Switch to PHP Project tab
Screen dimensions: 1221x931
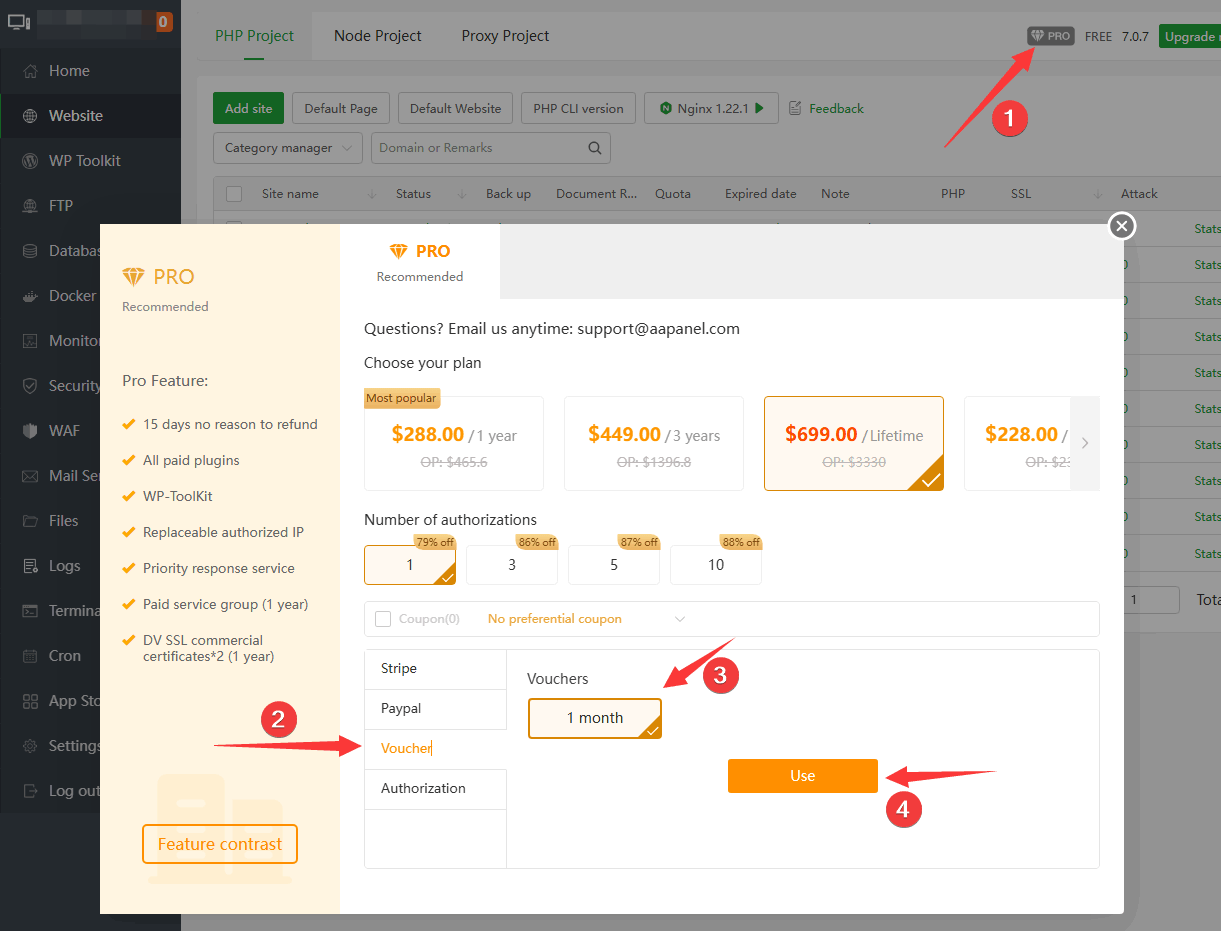[254, 36]
